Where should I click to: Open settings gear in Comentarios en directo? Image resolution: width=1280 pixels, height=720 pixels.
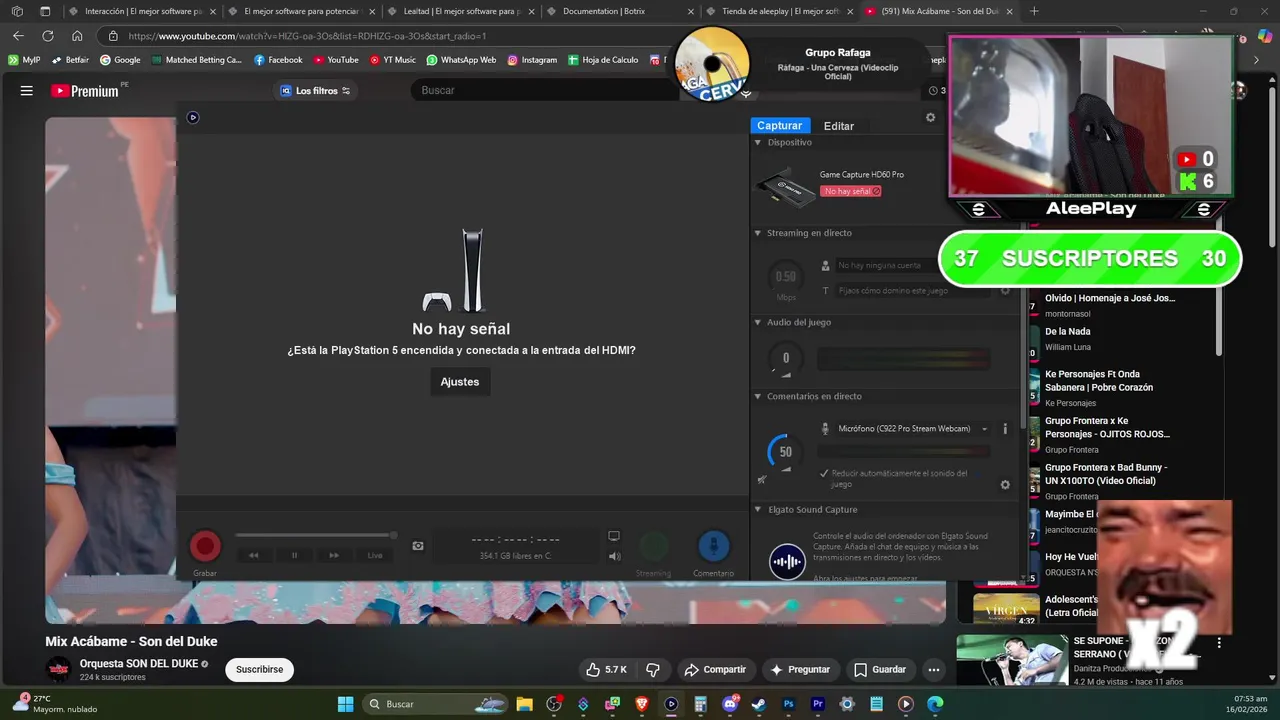(1005, 485)
